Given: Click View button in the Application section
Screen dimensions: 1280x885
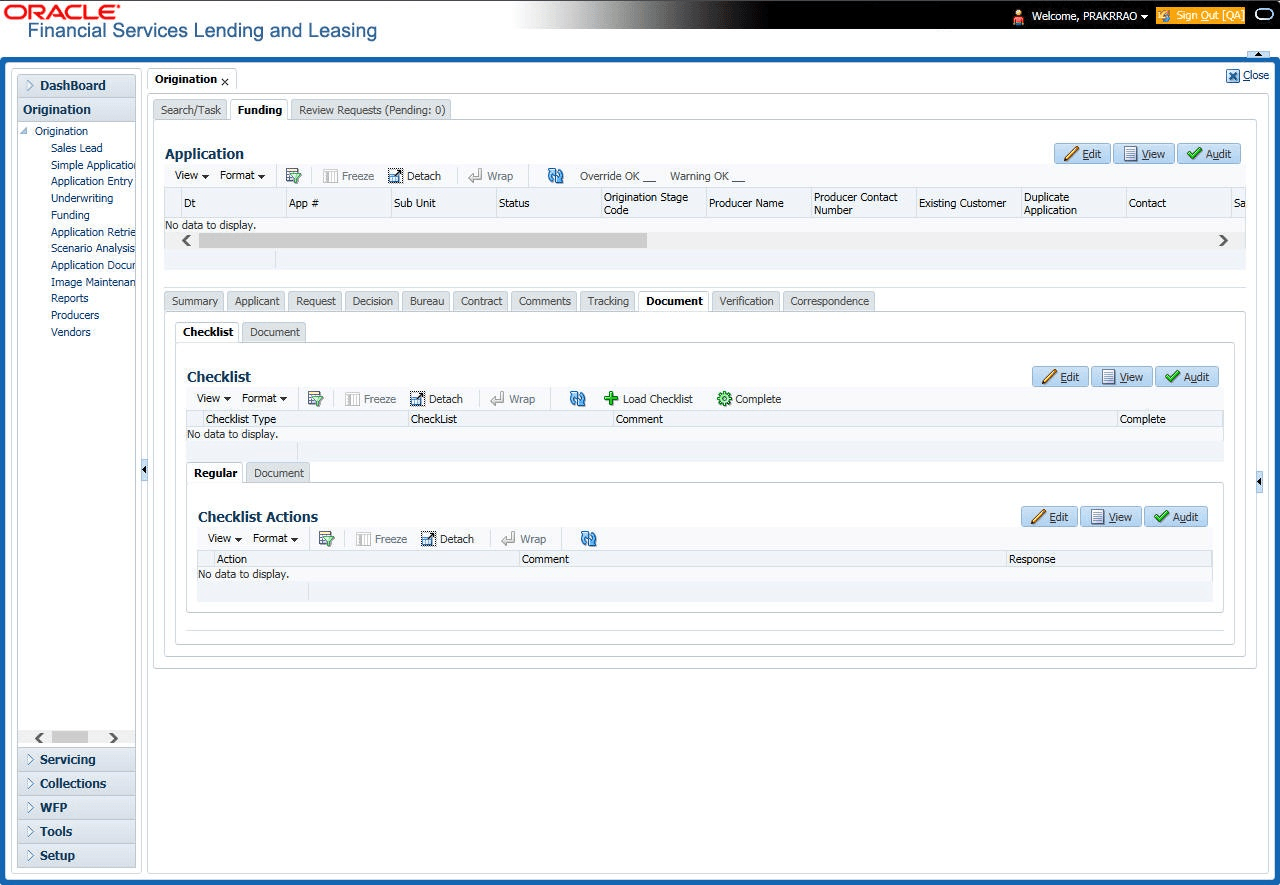Looking at the screenshot, I should pos(1144,154).
